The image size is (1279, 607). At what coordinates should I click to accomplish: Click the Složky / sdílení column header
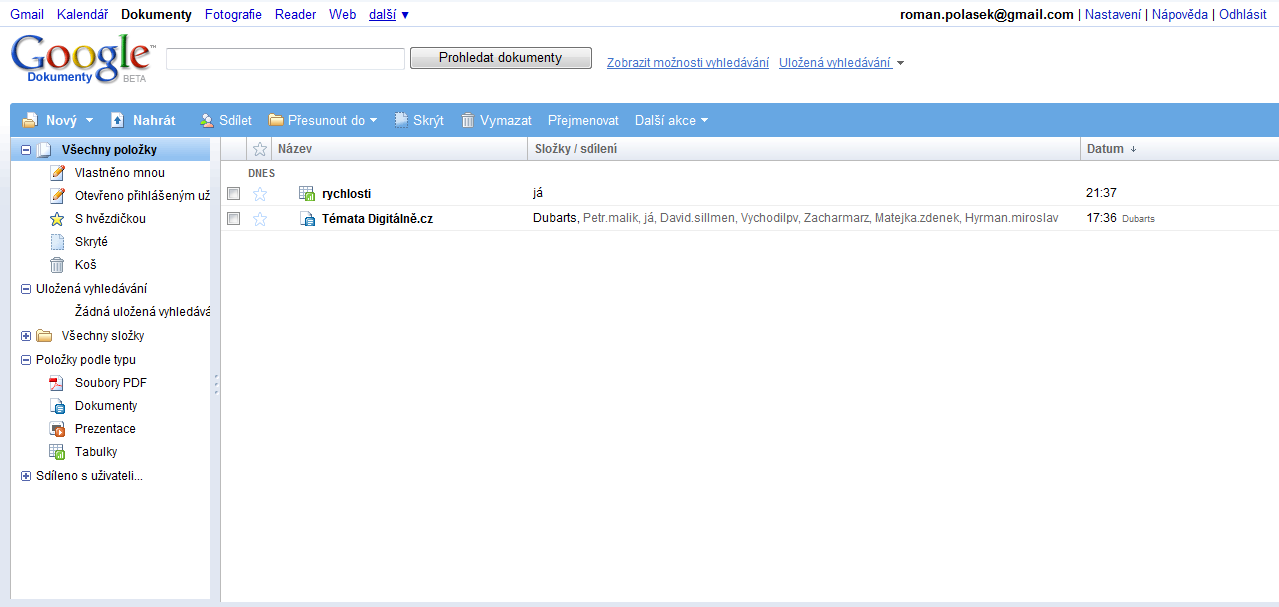click(804, 149)
